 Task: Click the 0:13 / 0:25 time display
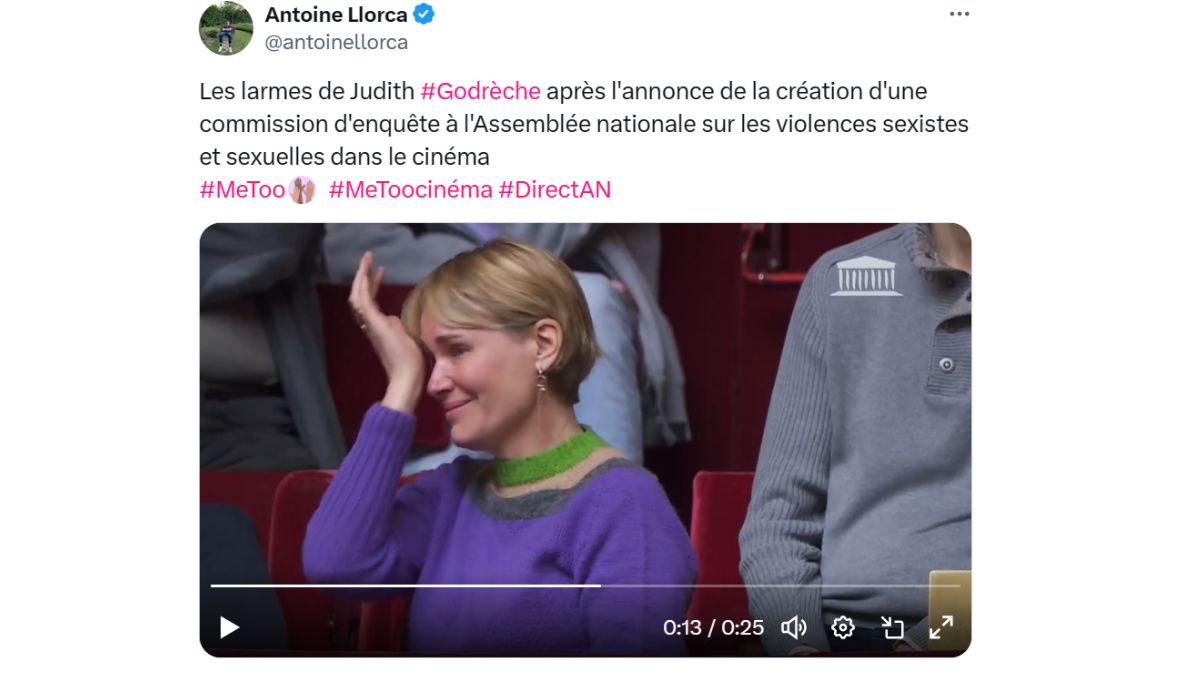click(x=713, y=628)
